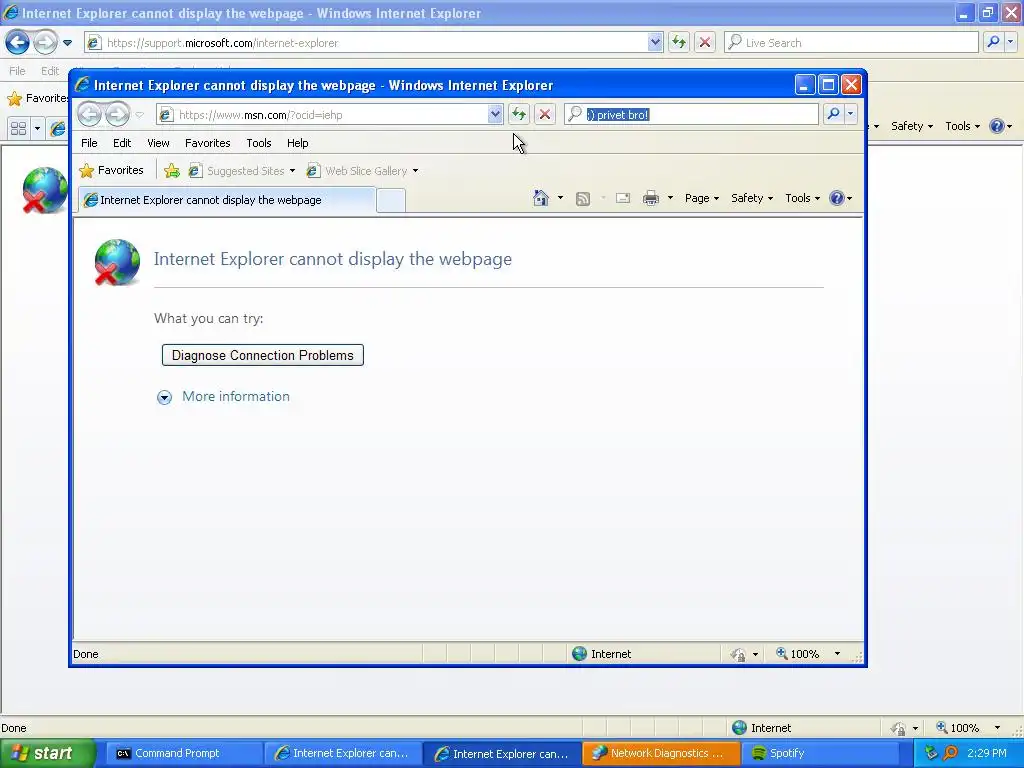Click 100% zoom level in front status bar
Image resolution: width=1024 pixels, height=768 pixels.
tap(797, 654)
